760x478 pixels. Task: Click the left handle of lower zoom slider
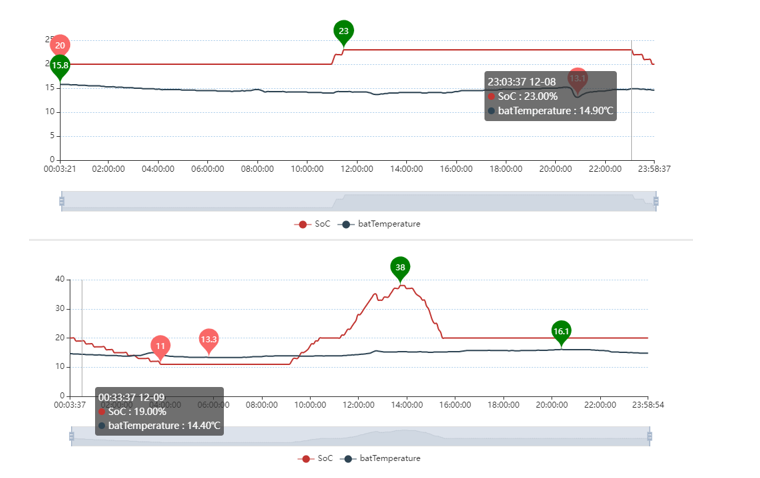point(71,436)
